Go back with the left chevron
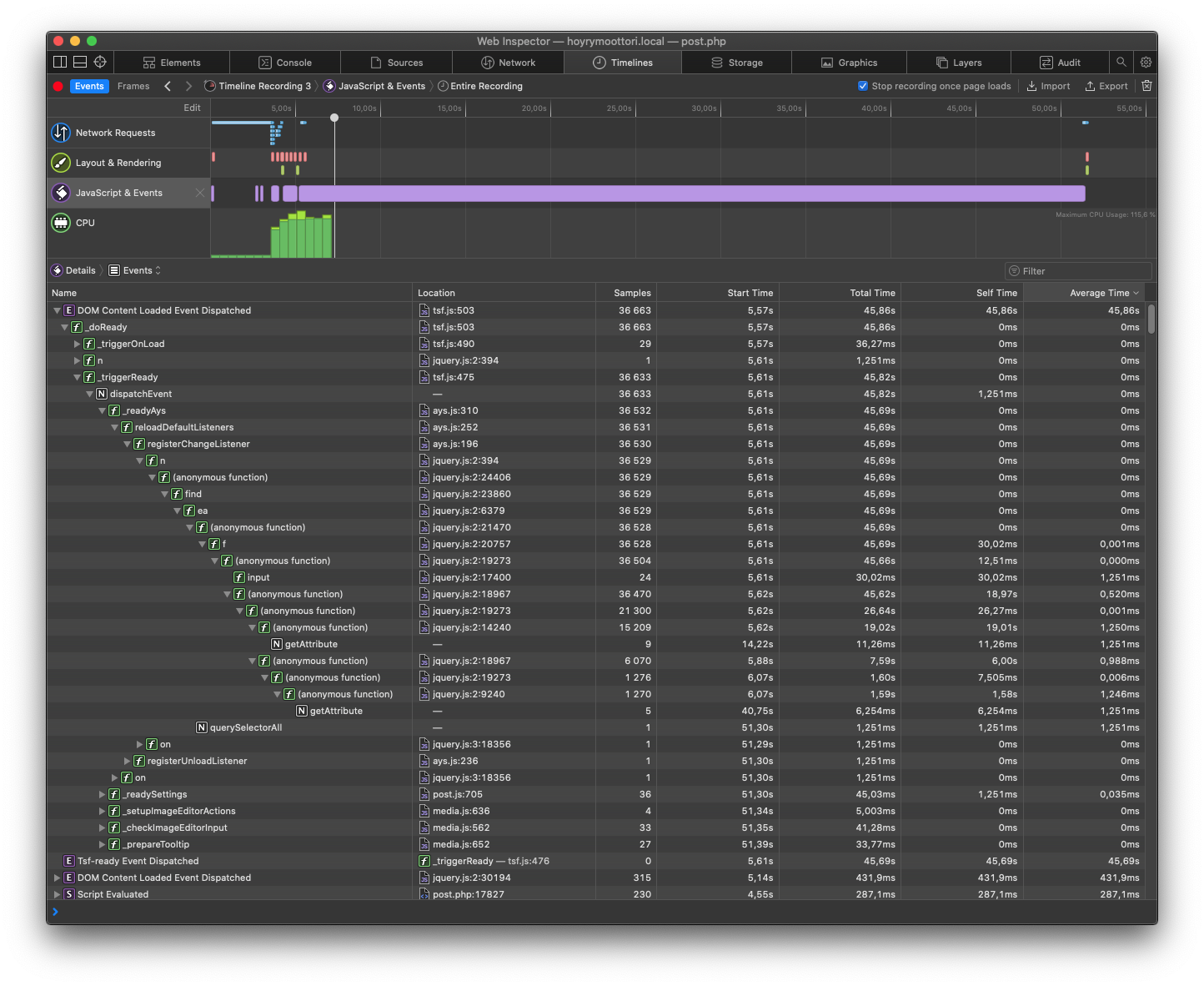The width and height of the screenshot is (1204, 986). [168, 86]
